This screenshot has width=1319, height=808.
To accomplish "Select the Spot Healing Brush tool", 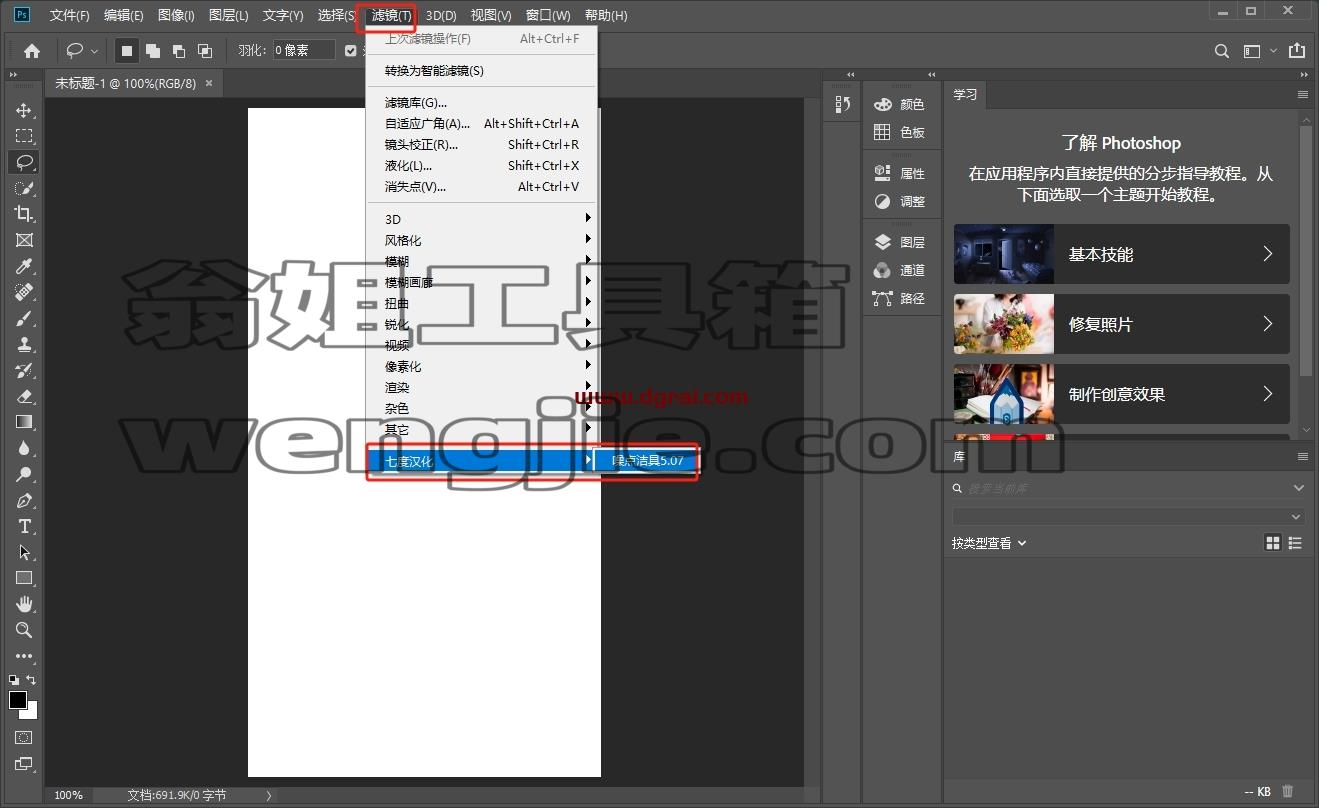I will point(24,292).
